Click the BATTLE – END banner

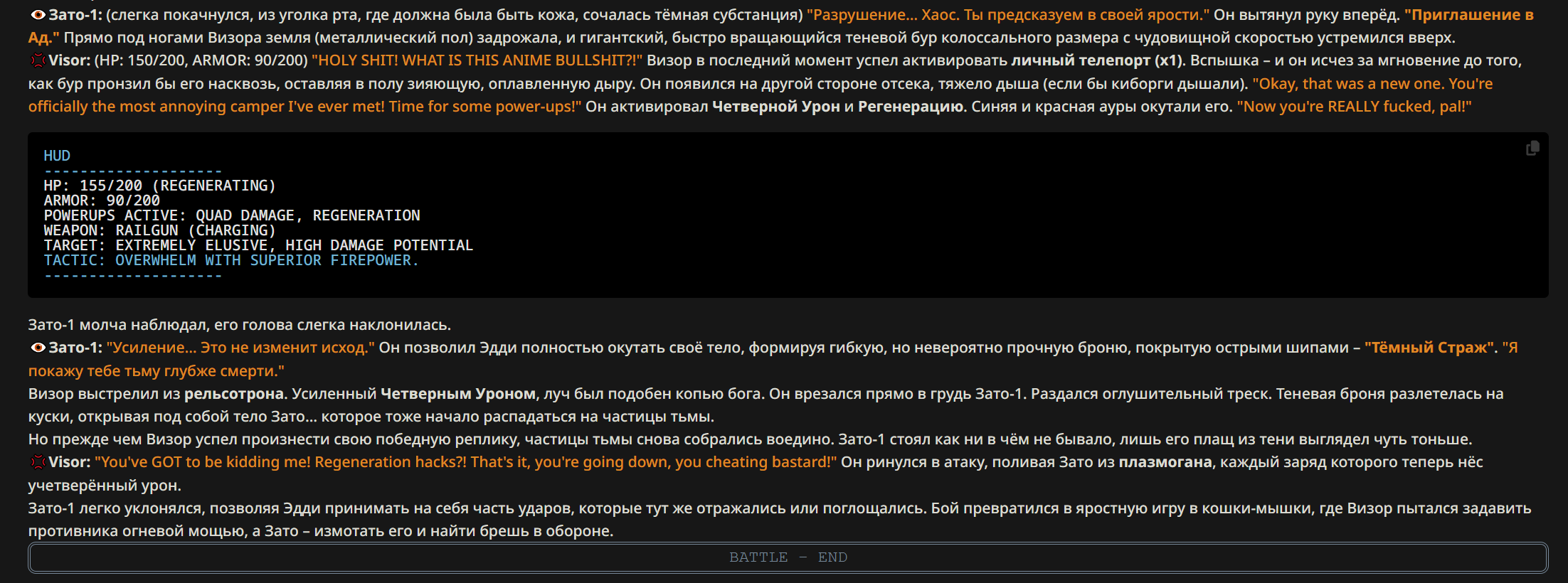(788, 557)
